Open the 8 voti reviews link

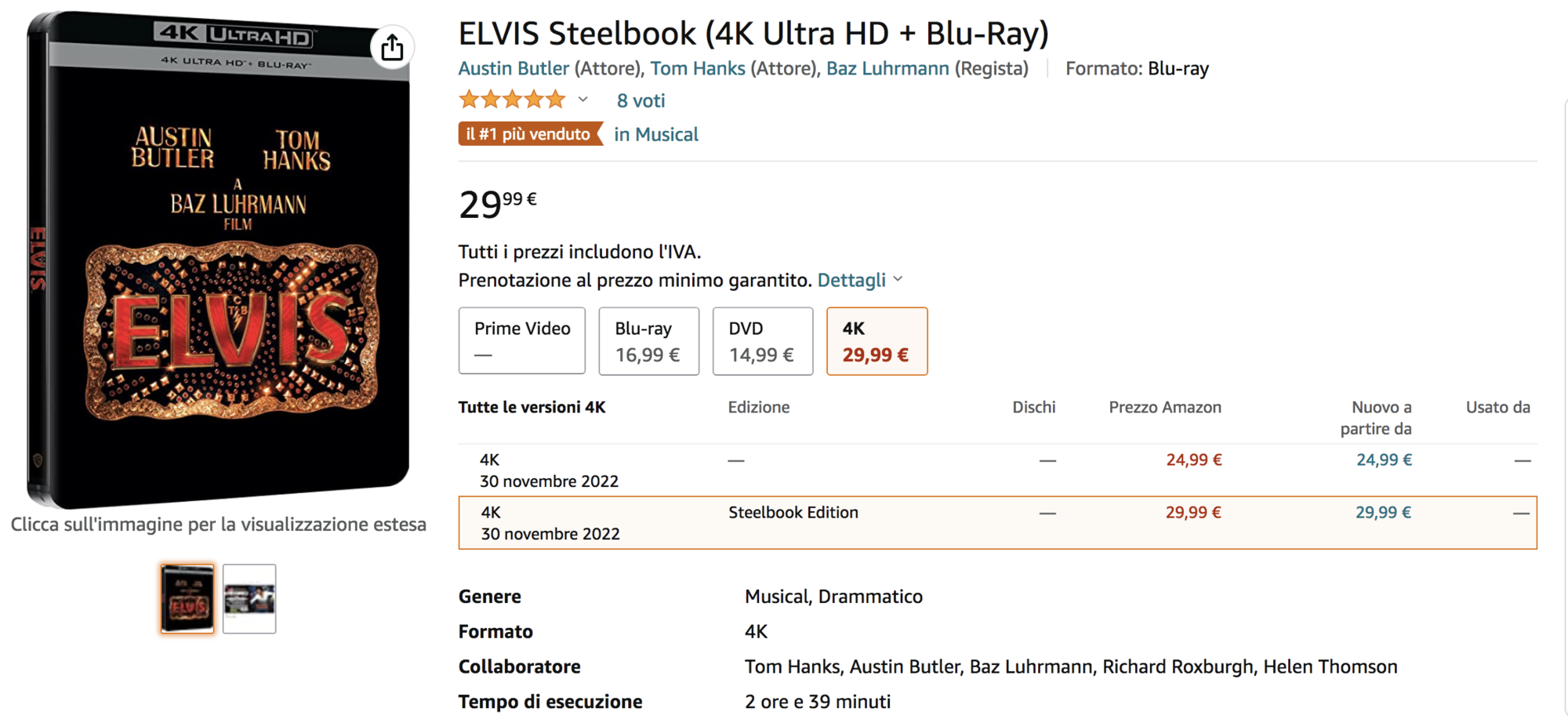[641, 100]
